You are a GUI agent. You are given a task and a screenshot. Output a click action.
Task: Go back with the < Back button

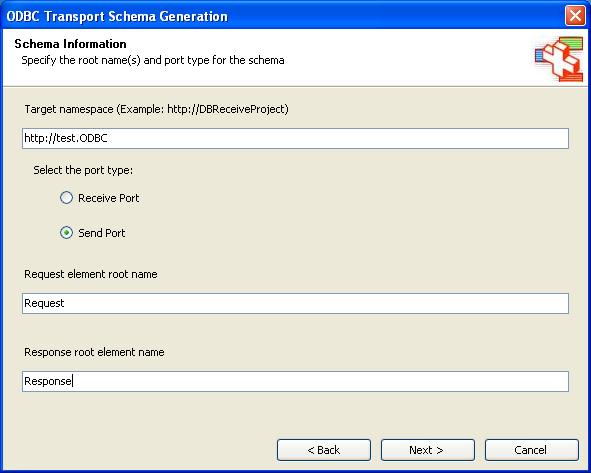click(324, 450)
